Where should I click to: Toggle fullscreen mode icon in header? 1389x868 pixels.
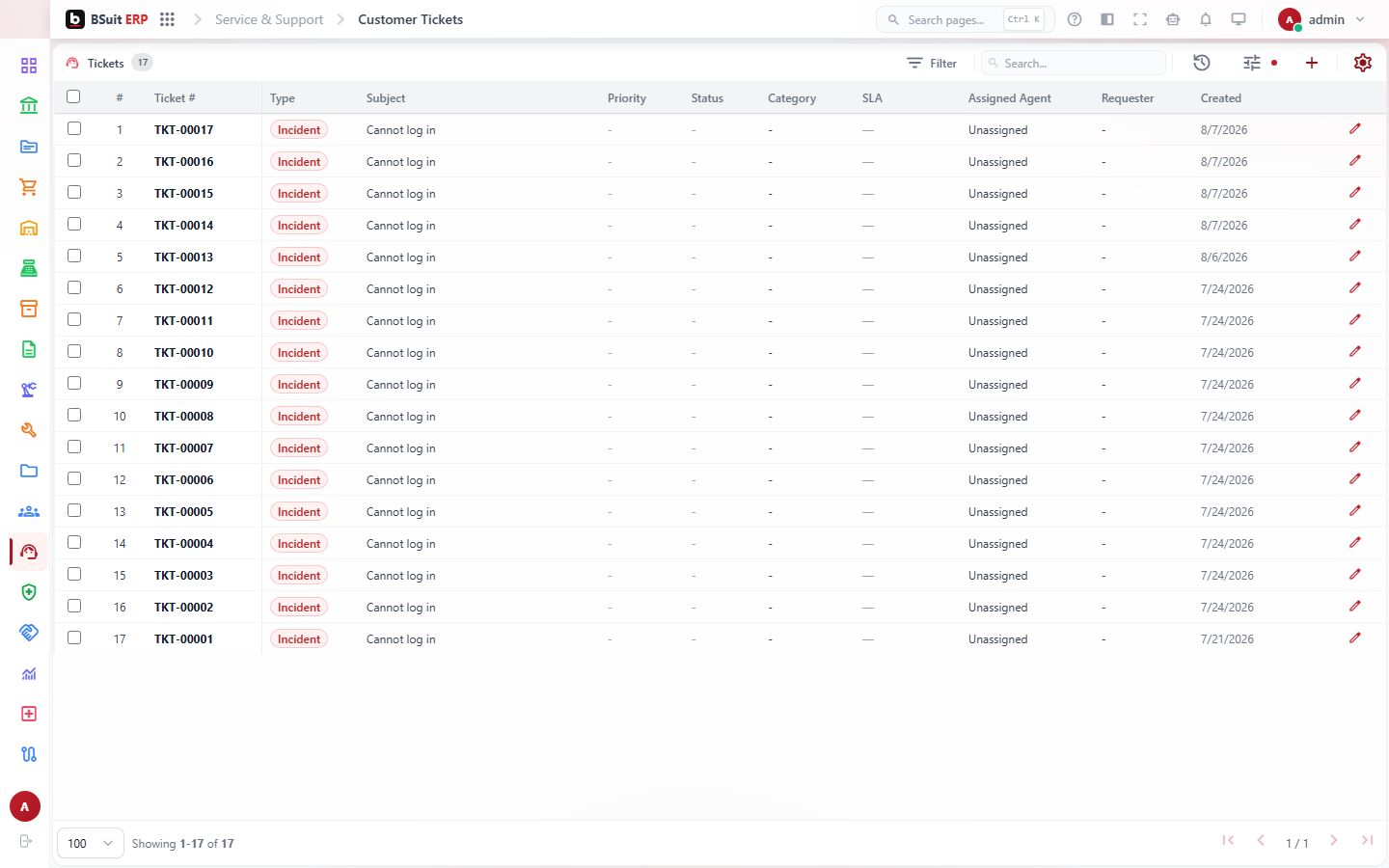pos(1140,19)
